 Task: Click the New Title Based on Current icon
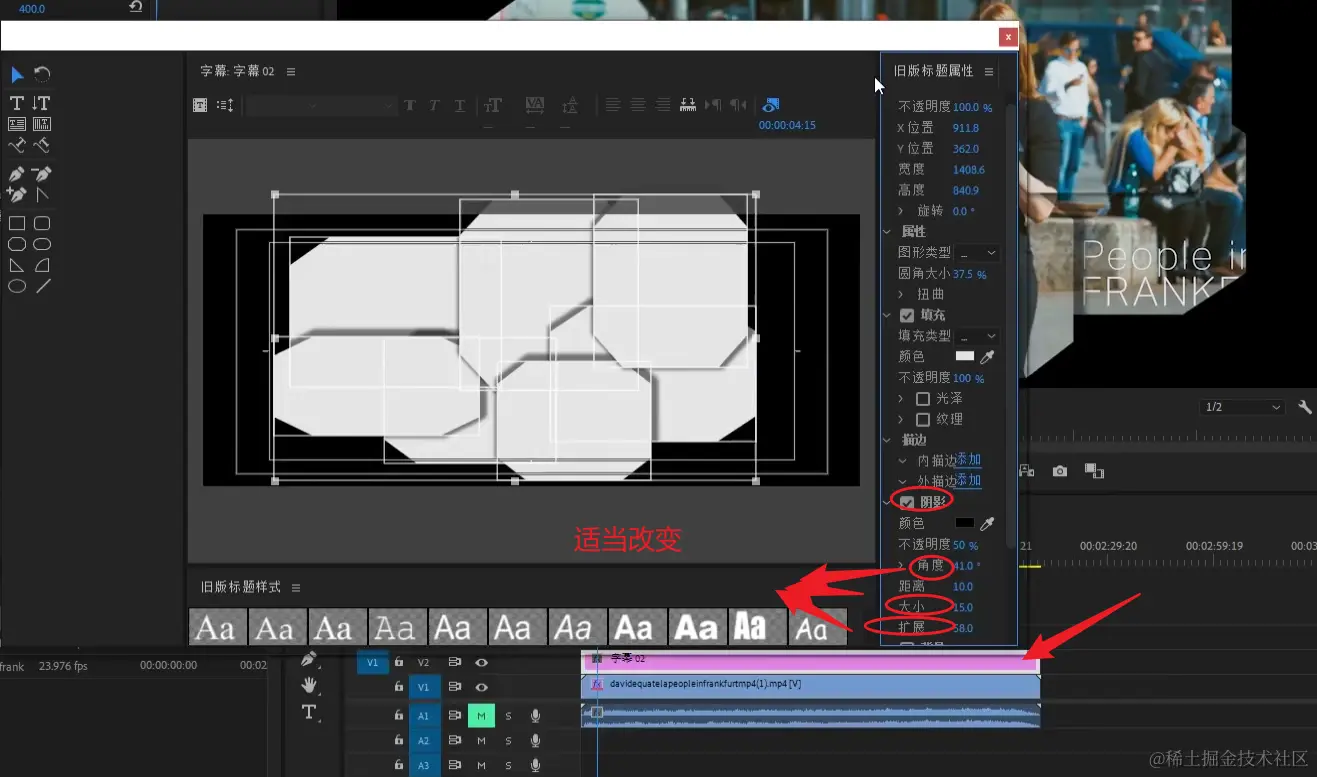point(200,105)
